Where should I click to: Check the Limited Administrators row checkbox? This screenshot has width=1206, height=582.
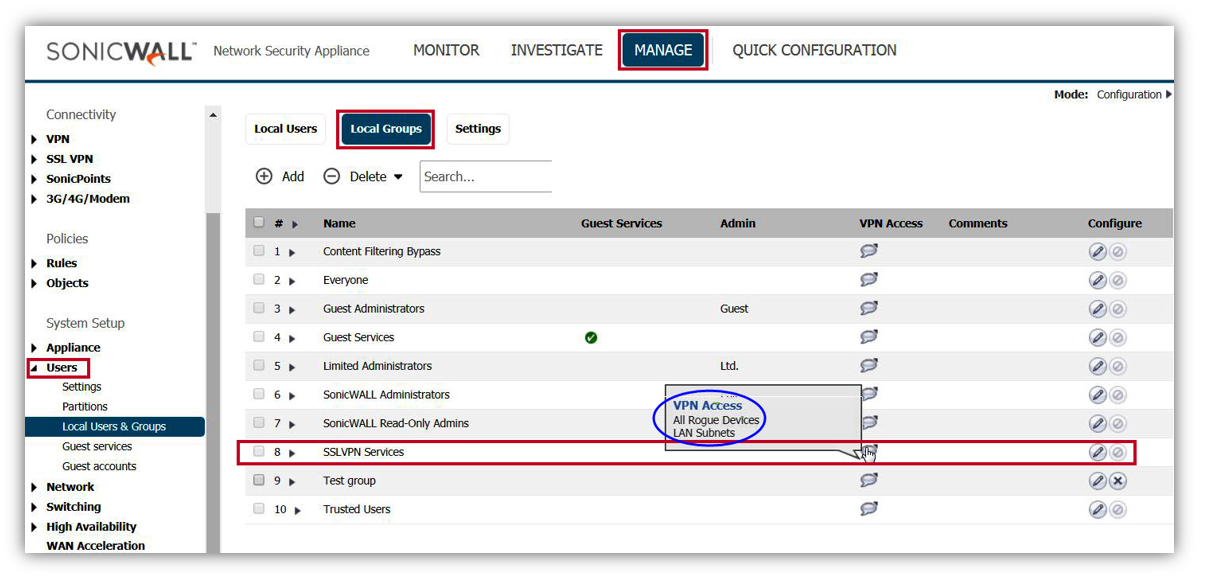[x=260, y=365]
